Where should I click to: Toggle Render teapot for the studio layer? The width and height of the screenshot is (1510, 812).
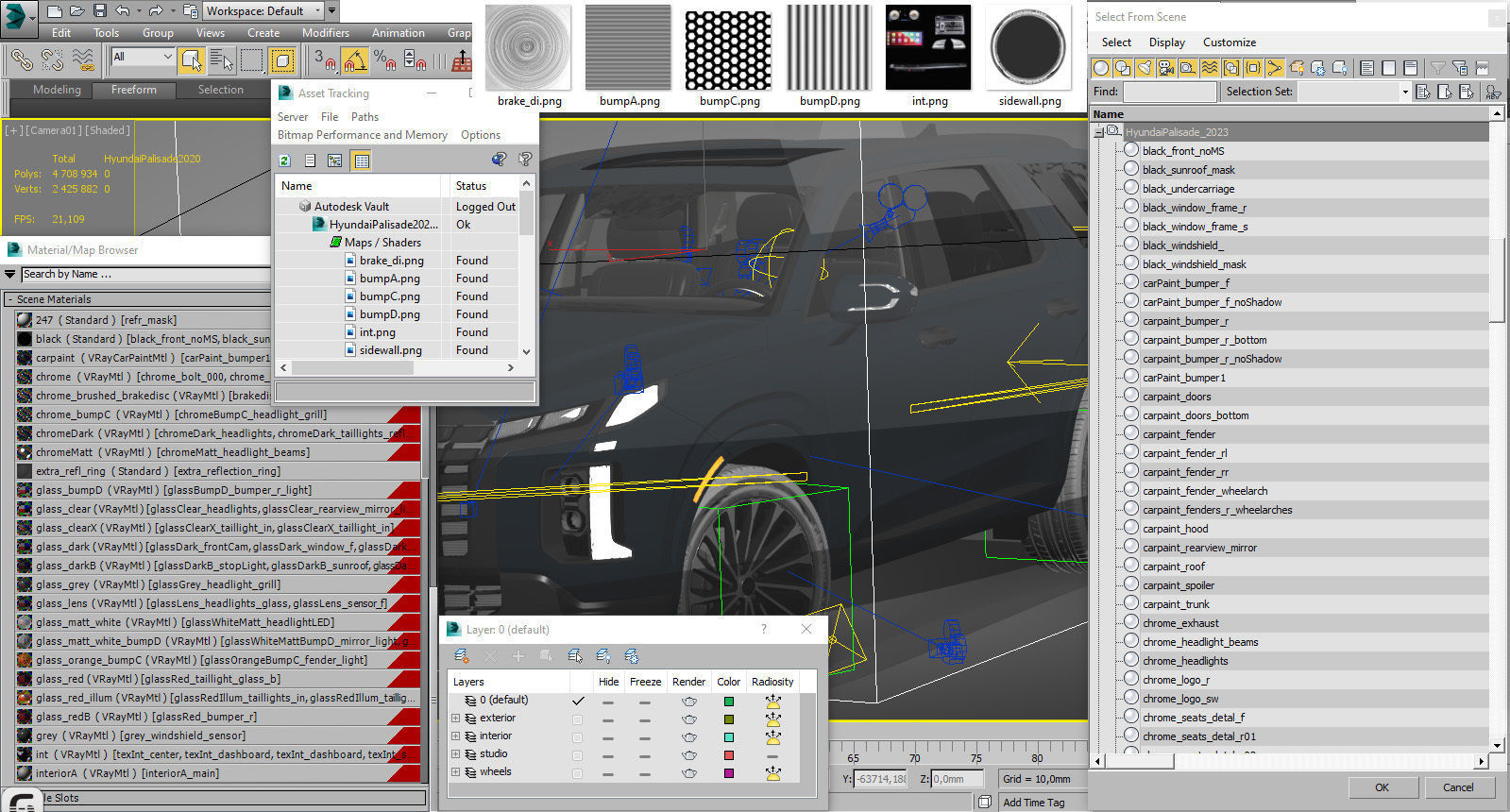click(x=689, y=755)
